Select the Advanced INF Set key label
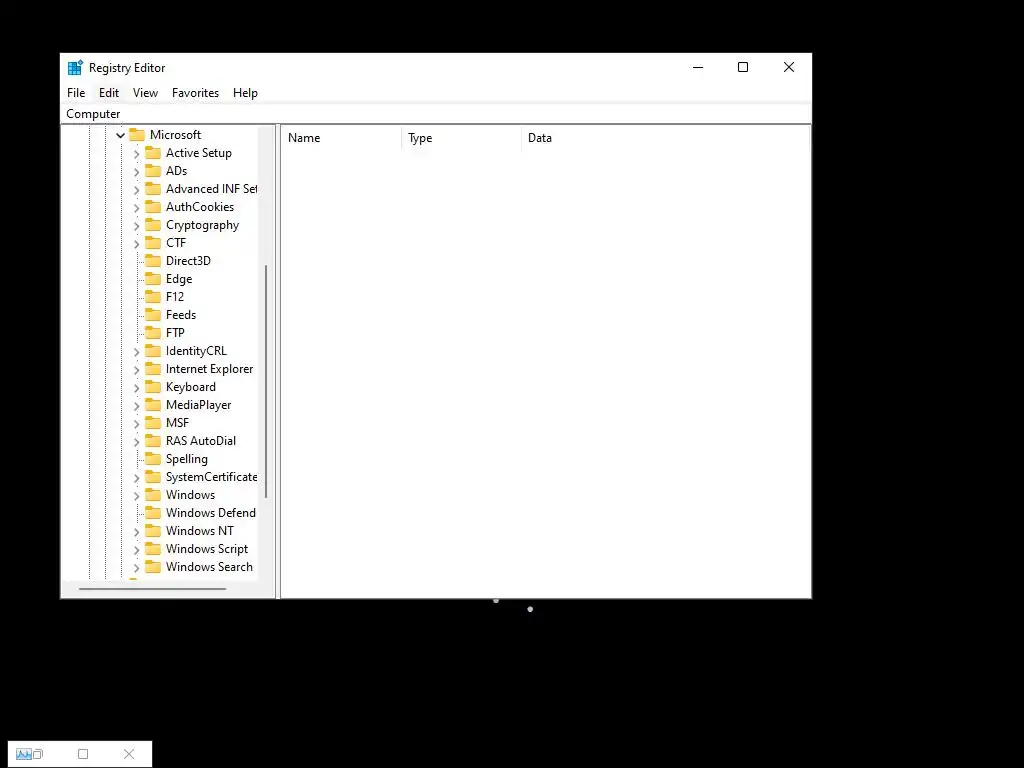1024x768 pixels. (212, 189)
